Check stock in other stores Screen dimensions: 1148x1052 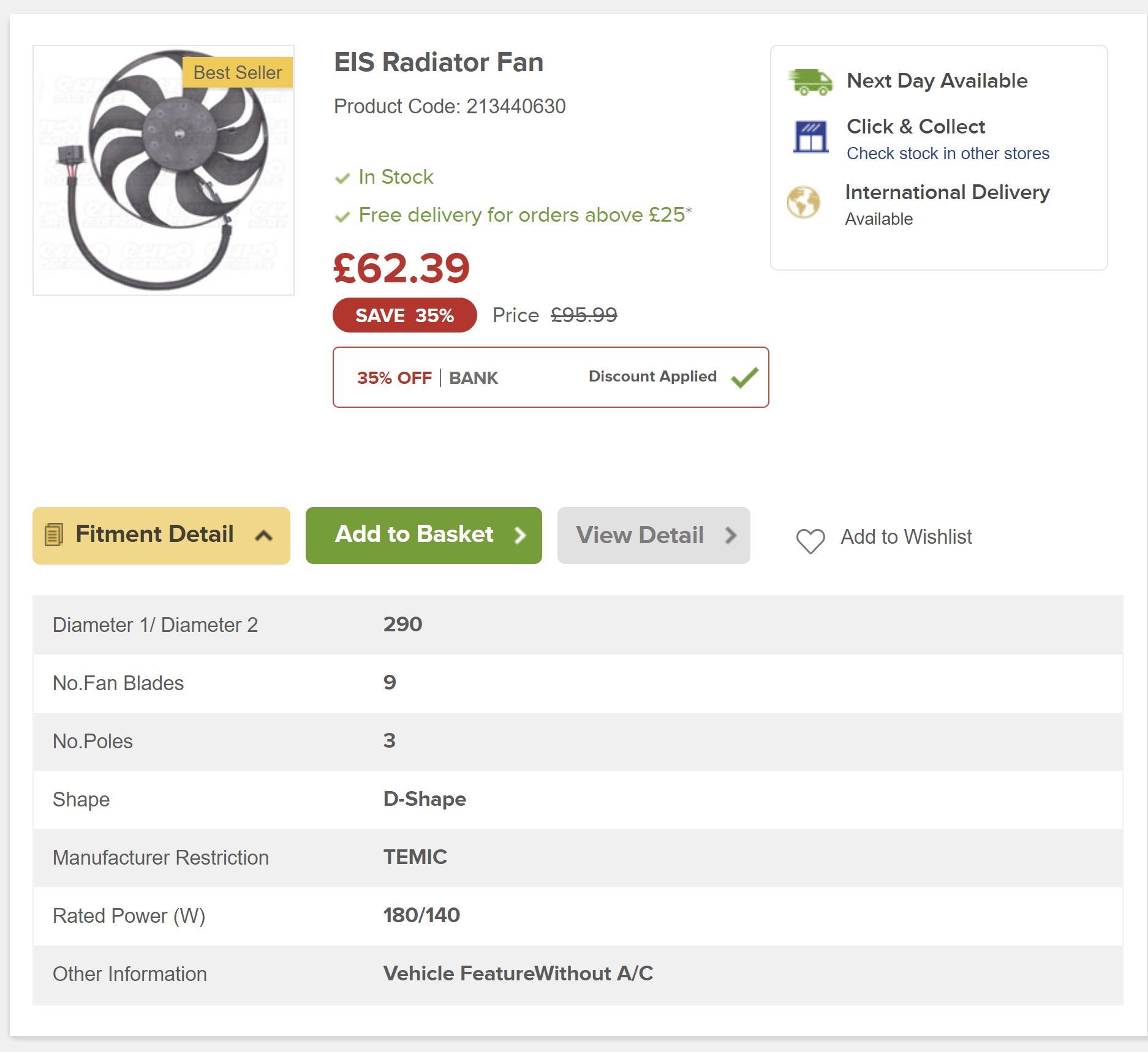point(947,154)
